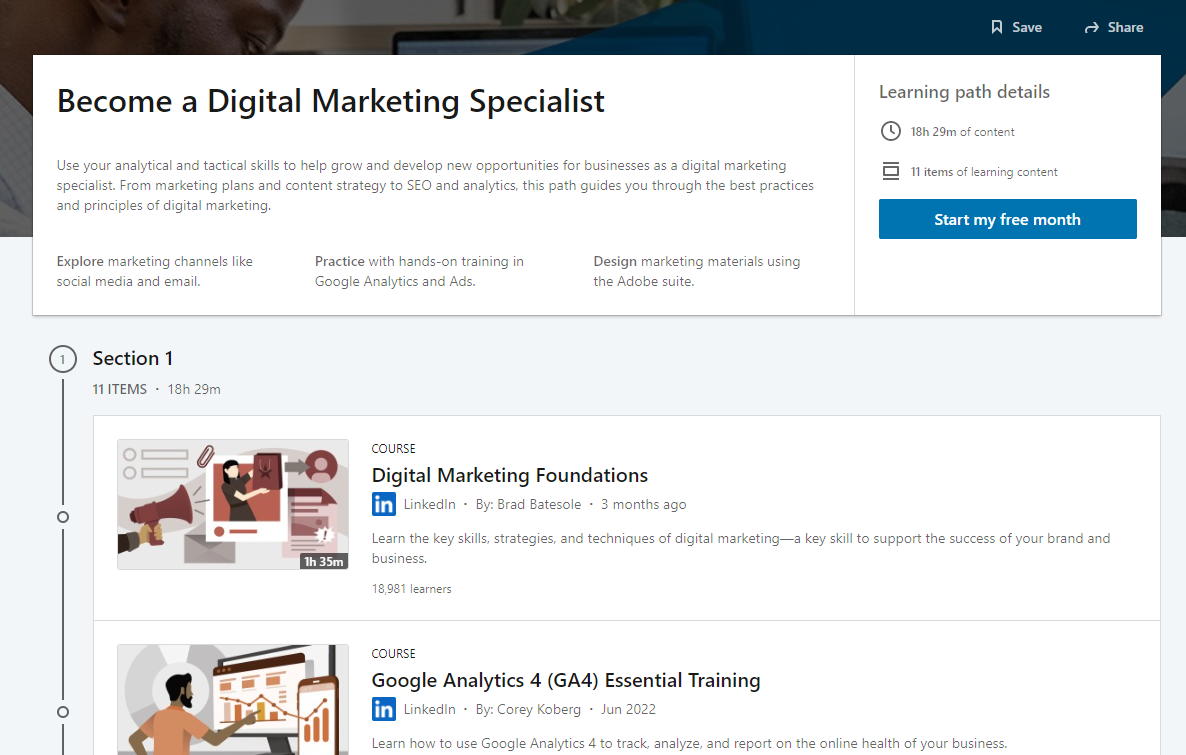1186x755 pixels.
Task: Click timeline marker beside Google Analytics 4 course
Action: [63, 712]
